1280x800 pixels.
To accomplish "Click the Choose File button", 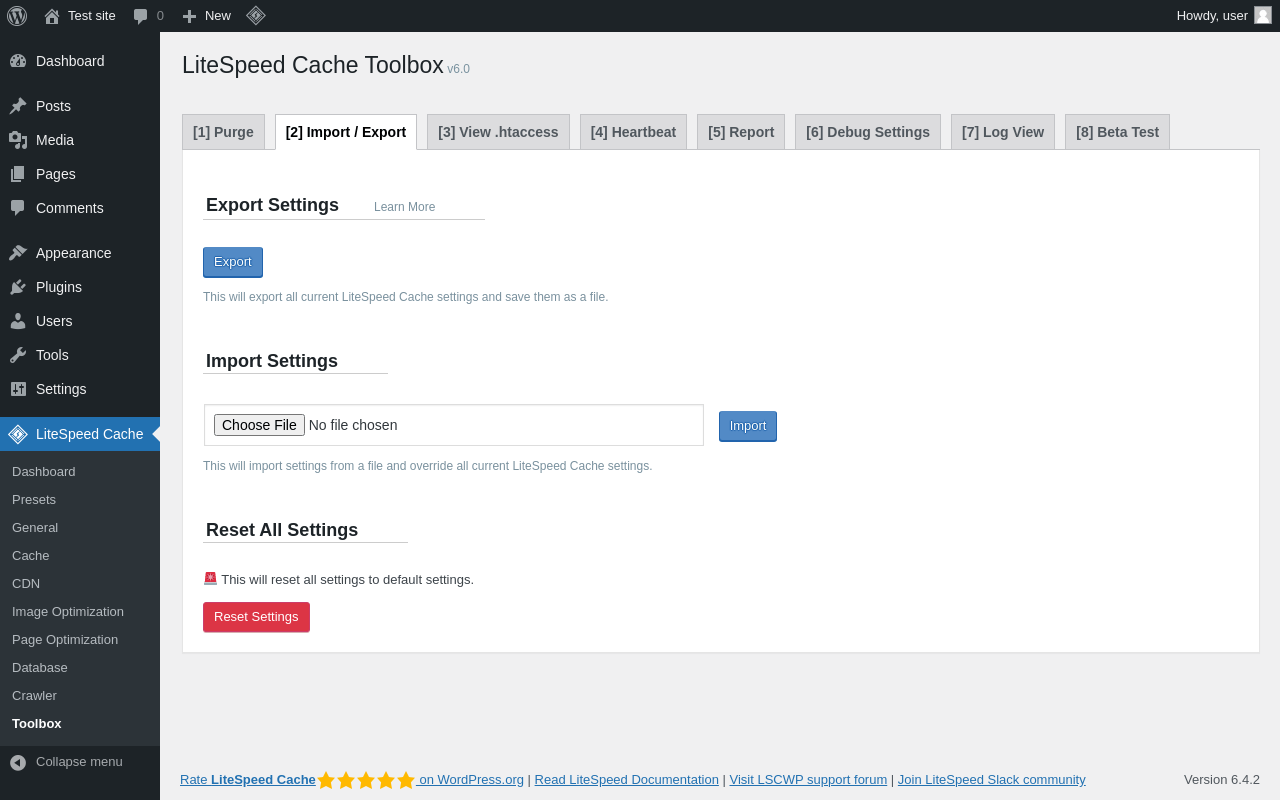I will 259,425.
